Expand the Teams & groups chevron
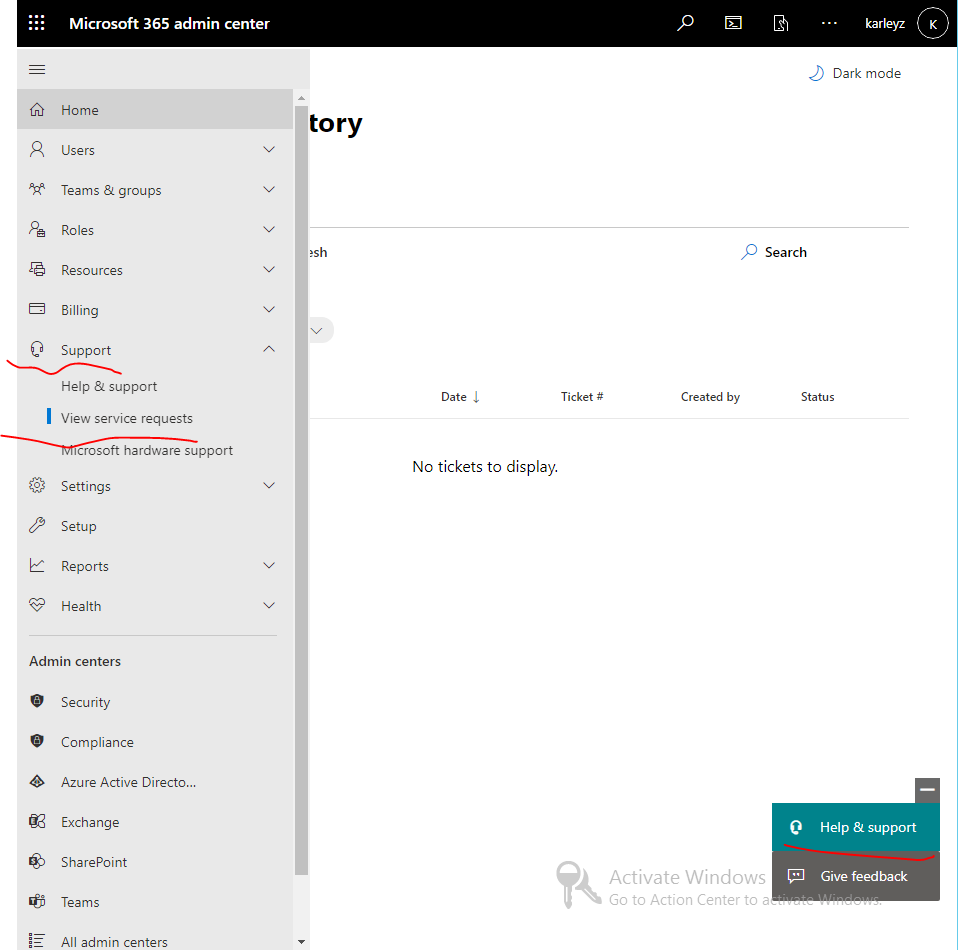958x950 pixels. point(269,189)
